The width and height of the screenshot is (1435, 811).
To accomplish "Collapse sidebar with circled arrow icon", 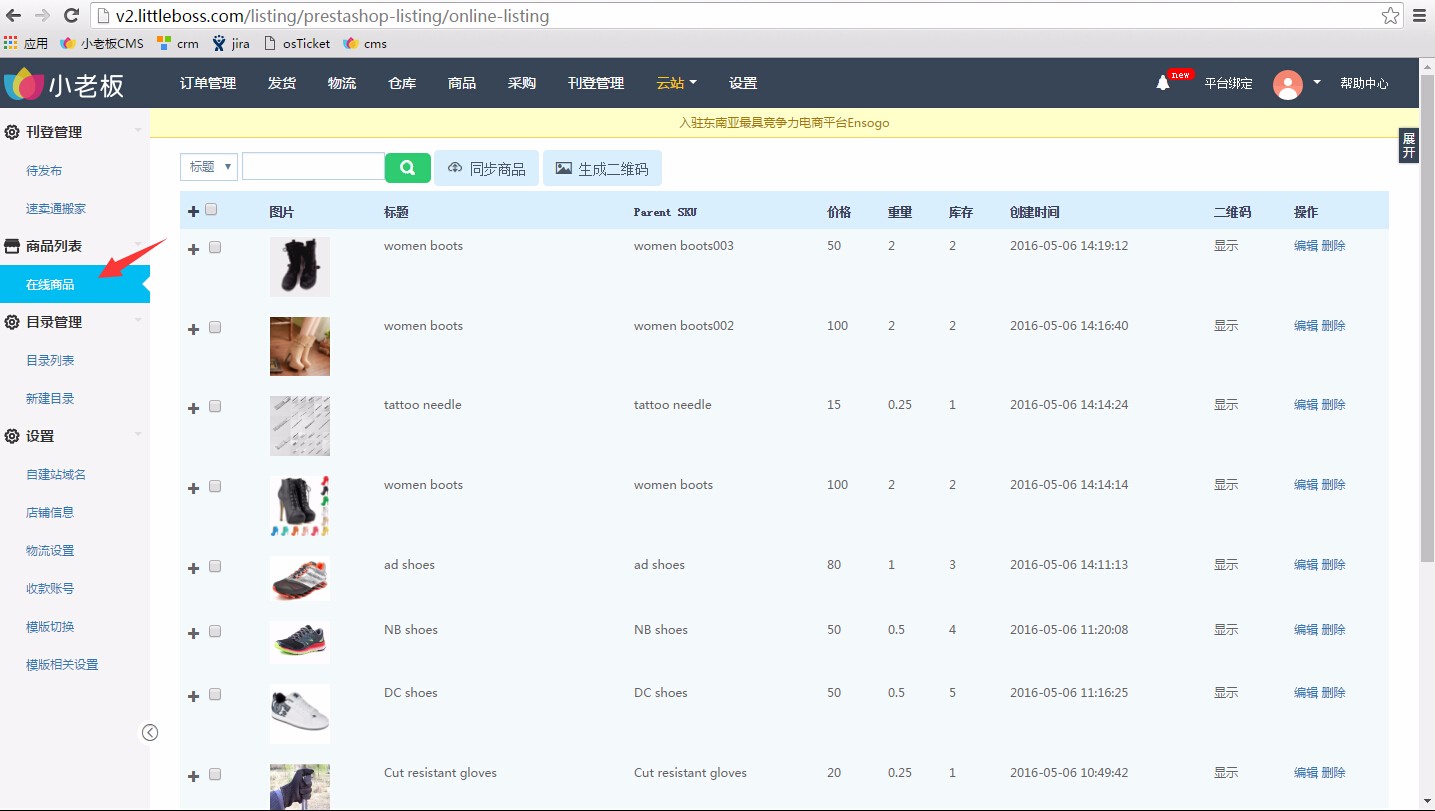I will (x=150, y=733).
